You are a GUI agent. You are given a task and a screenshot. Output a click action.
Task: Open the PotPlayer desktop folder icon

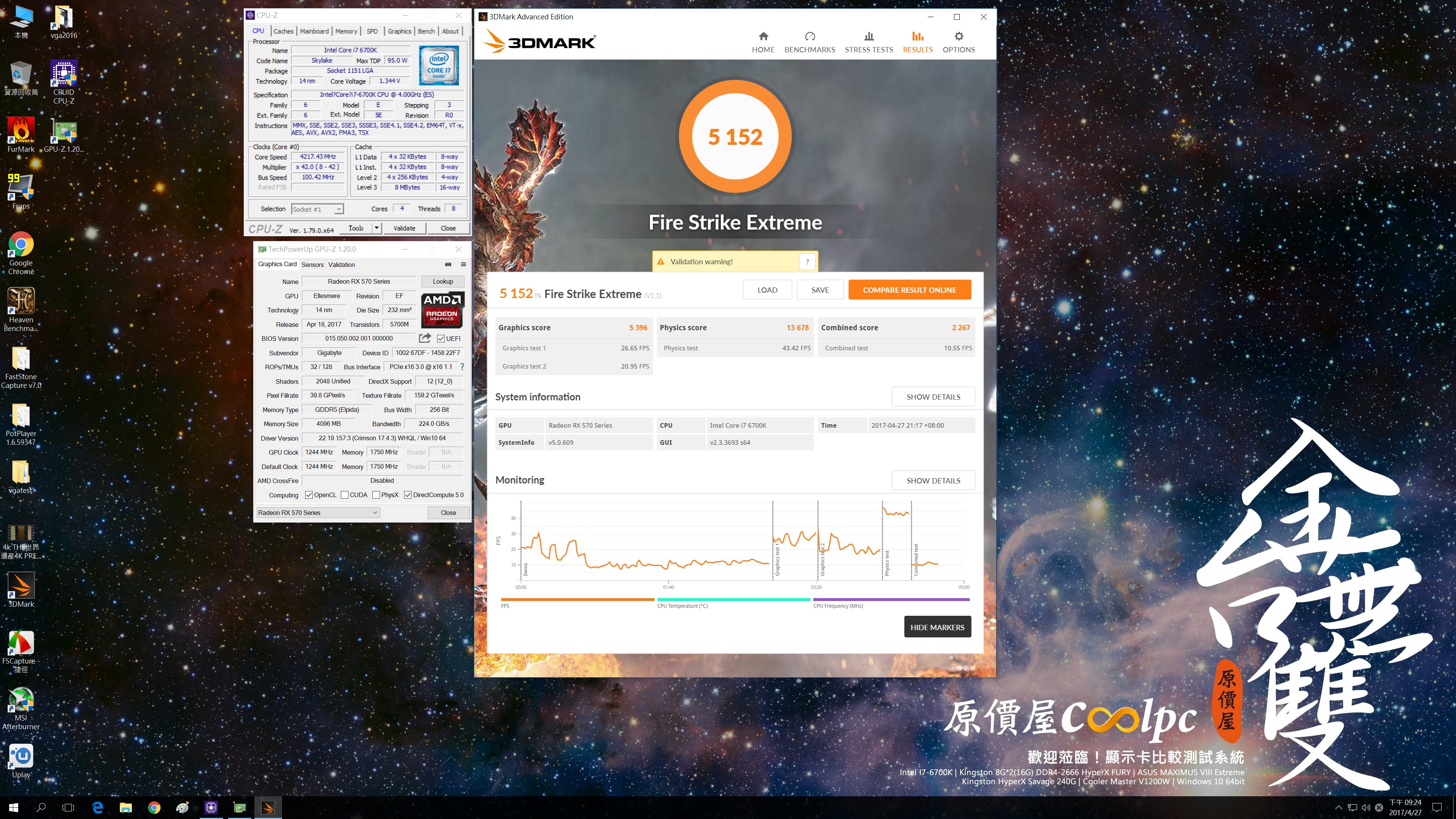(21, 424)
